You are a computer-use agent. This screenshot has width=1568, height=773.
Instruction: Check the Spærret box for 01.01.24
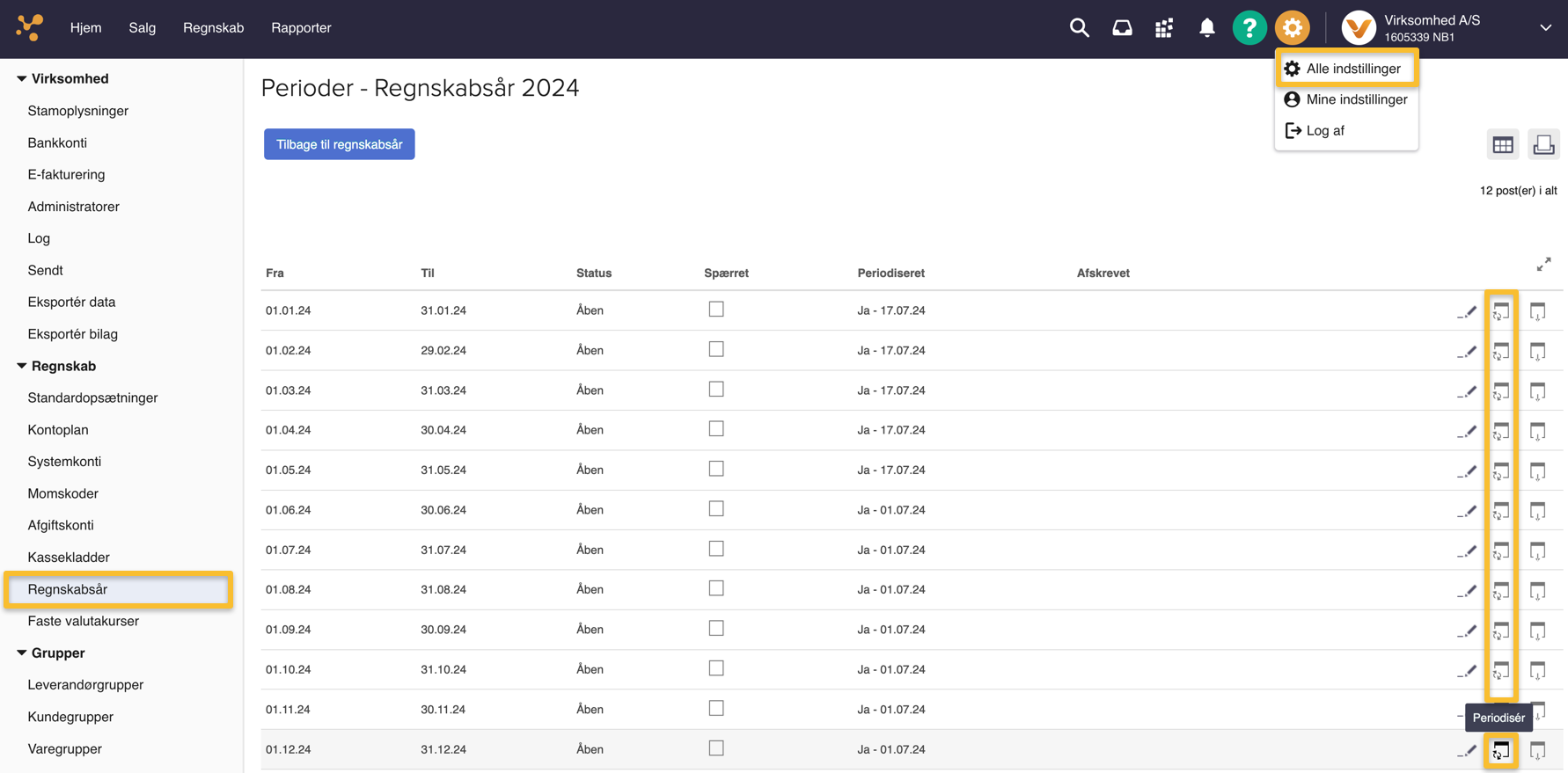tap(716, 310)
